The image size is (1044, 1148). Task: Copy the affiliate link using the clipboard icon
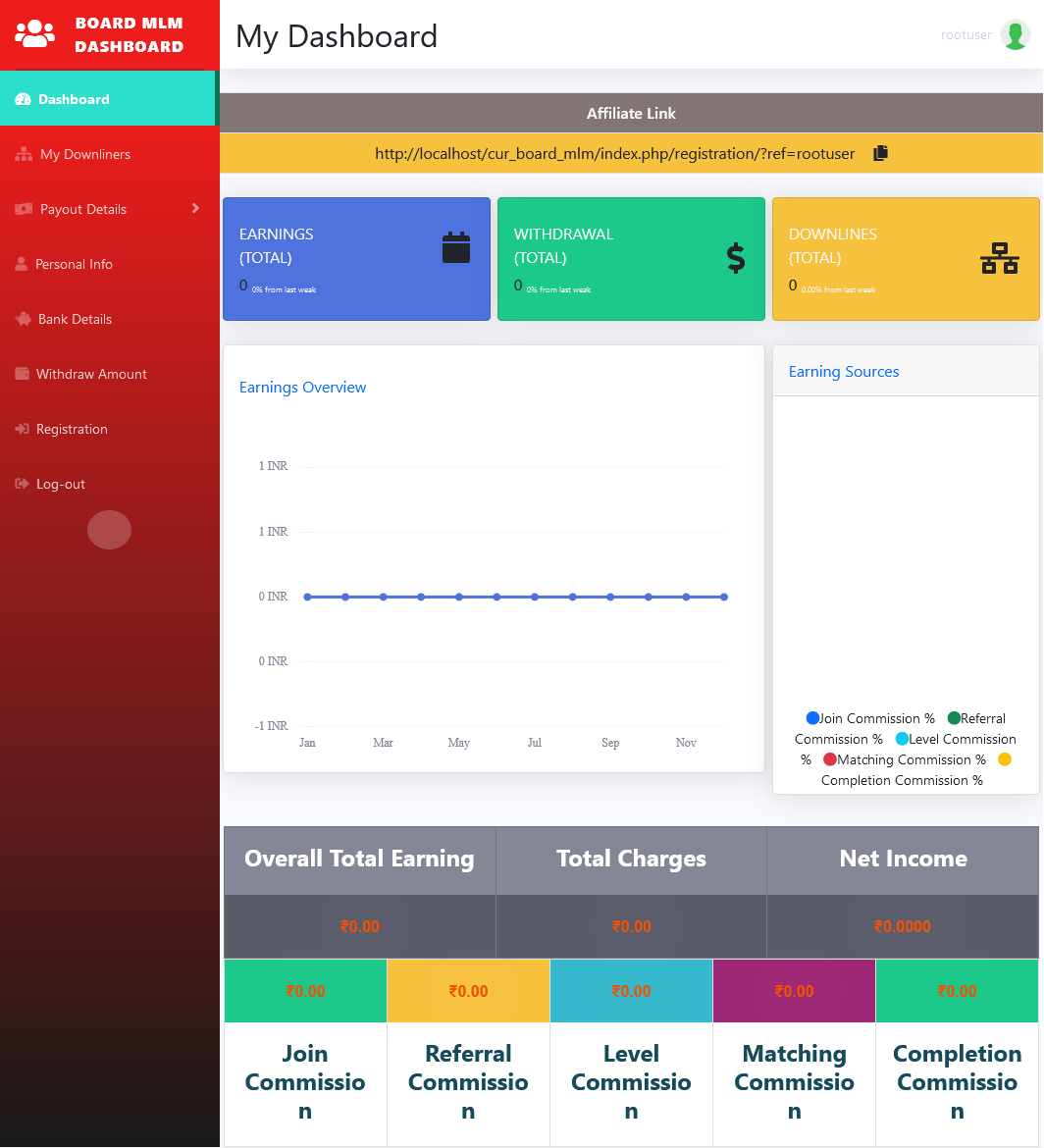point(880,153)
